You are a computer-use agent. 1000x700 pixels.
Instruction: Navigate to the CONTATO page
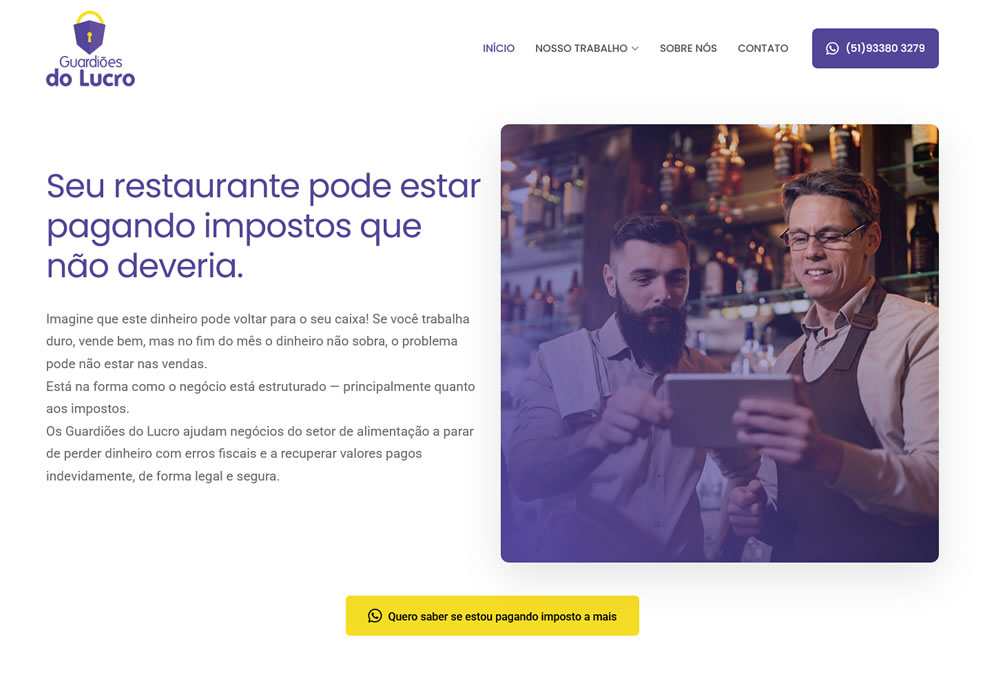(763, 48)
